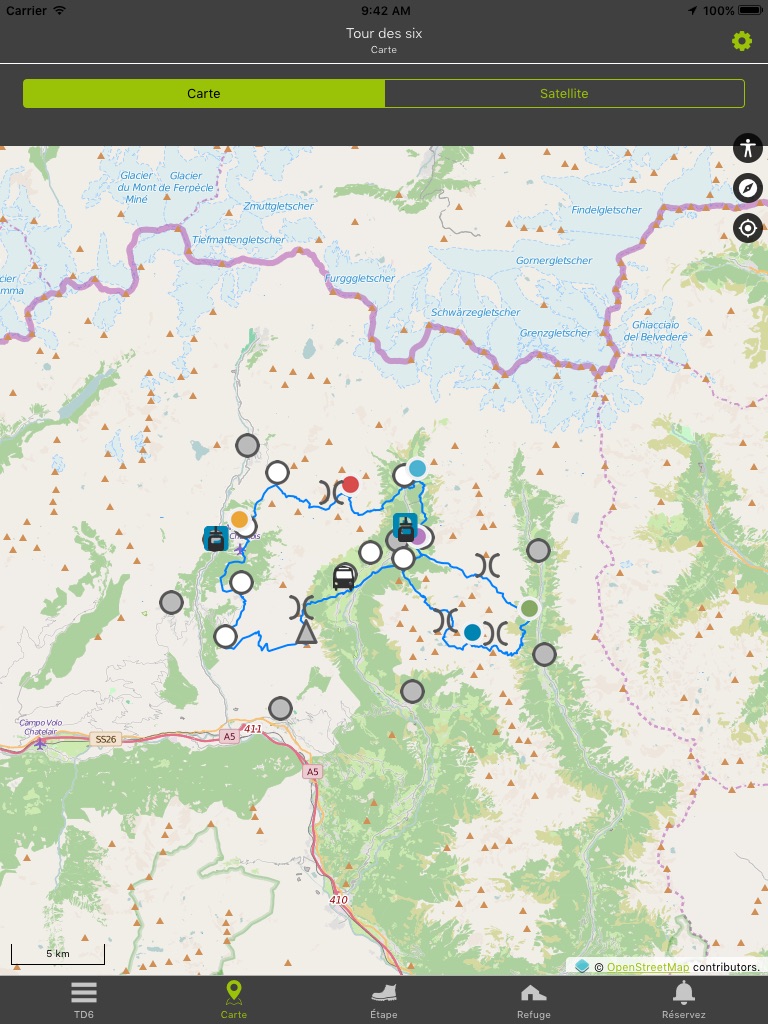Open settings with the green gear icon

click(x=741, y=41)
